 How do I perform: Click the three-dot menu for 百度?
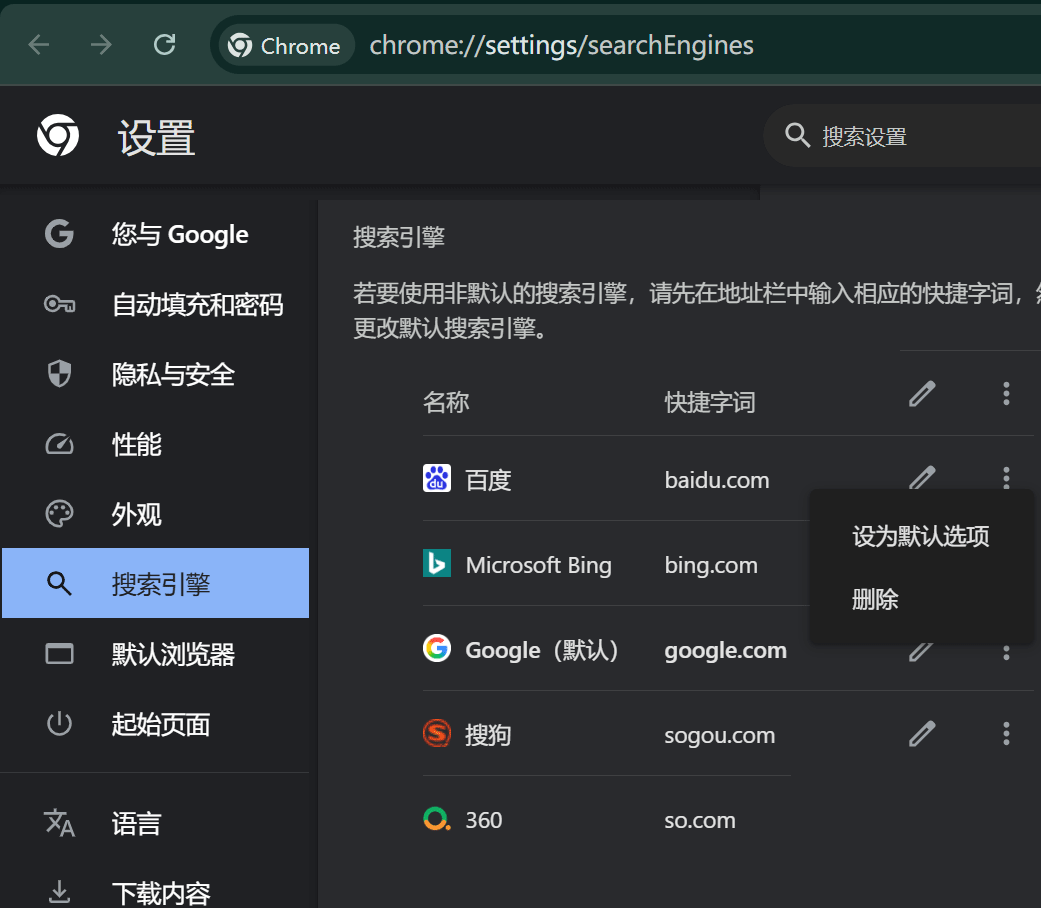click(x=1006, y=478)
